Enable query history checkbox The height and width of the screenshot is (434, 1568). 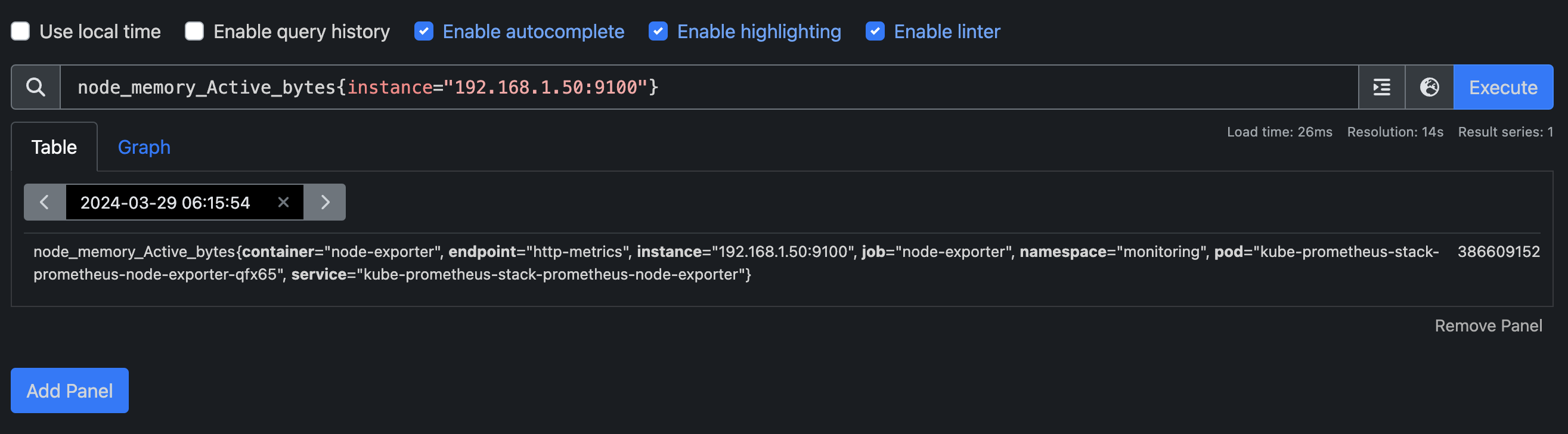[x=194, y=31]
